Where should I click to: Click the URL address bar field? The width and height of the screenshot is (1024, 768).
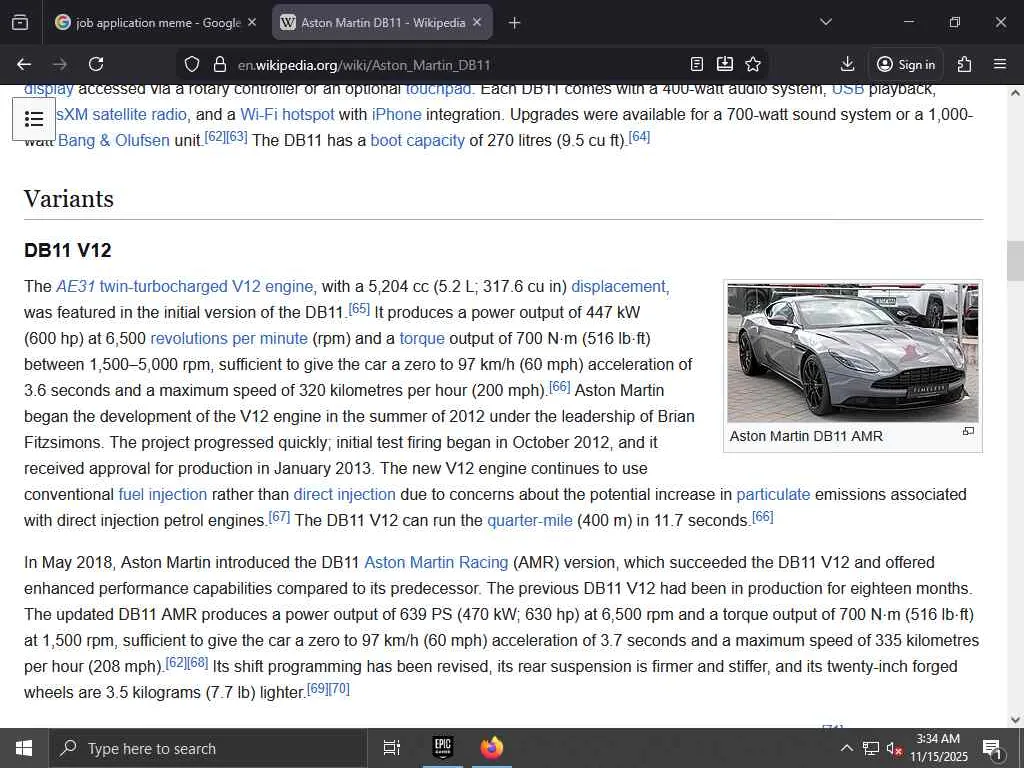[457, 65]
